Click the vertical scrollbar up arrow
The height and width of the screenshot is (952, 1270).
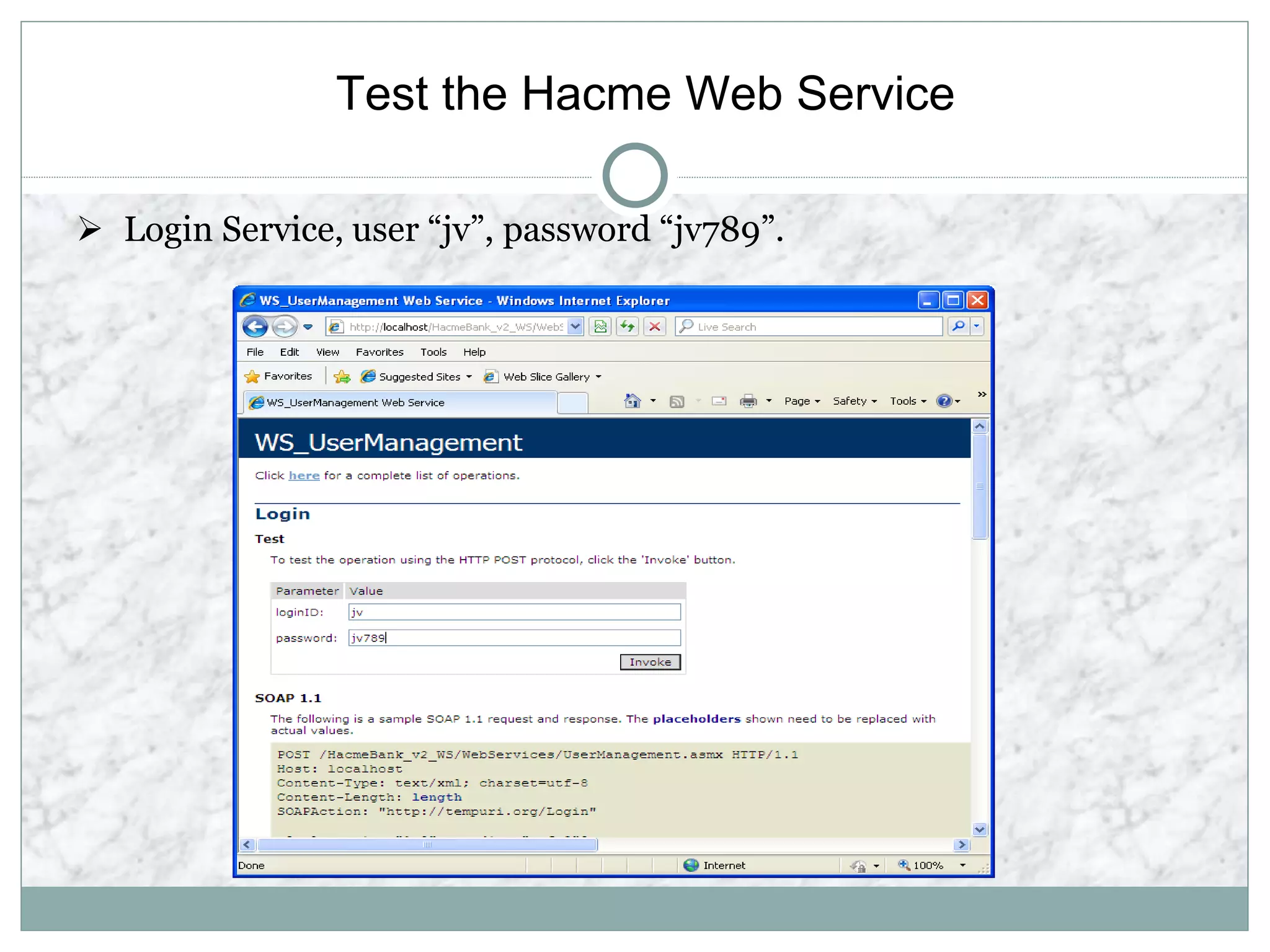[980, 426]
